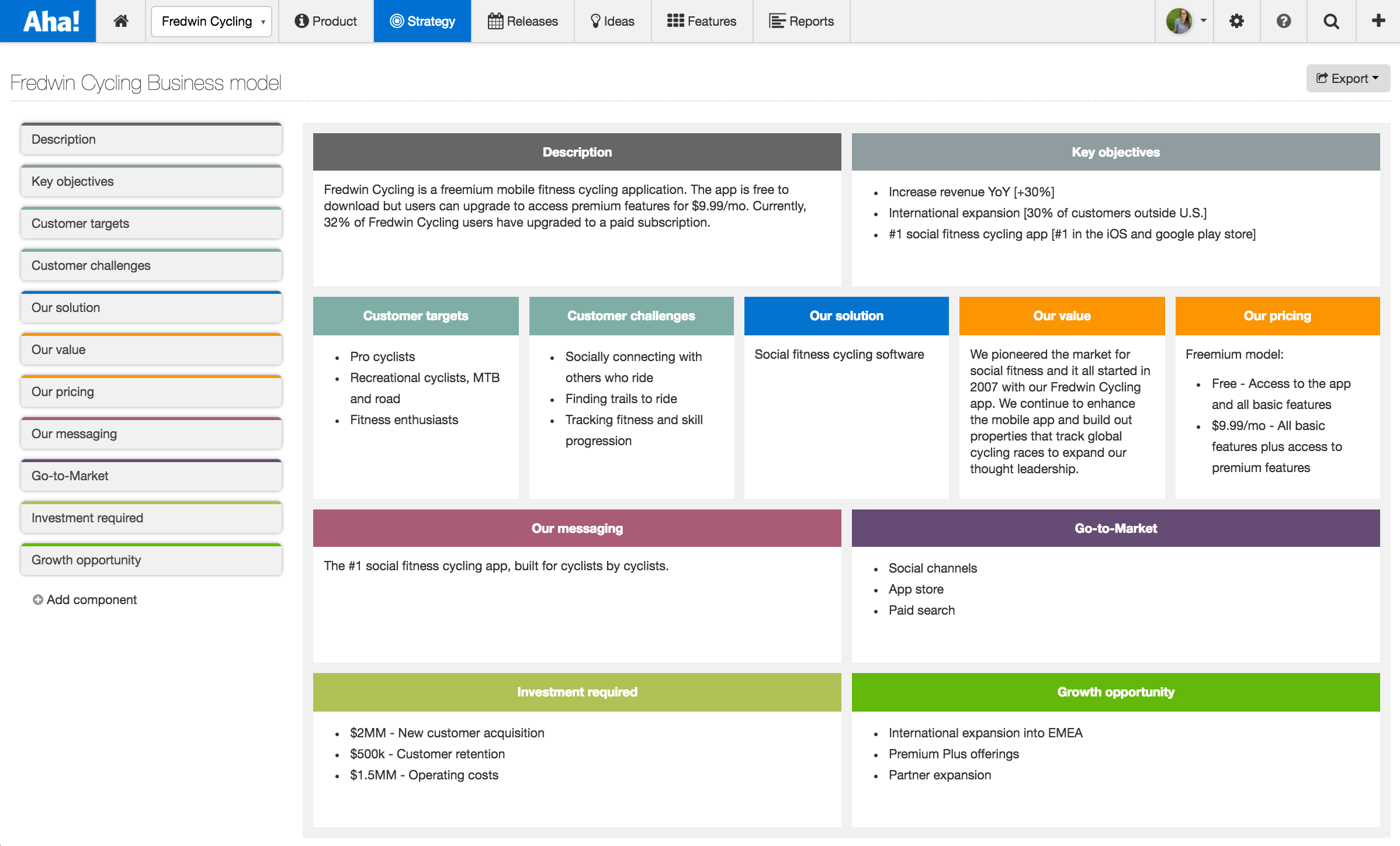Select Key objectives in the sidebar

pos(151,181)
